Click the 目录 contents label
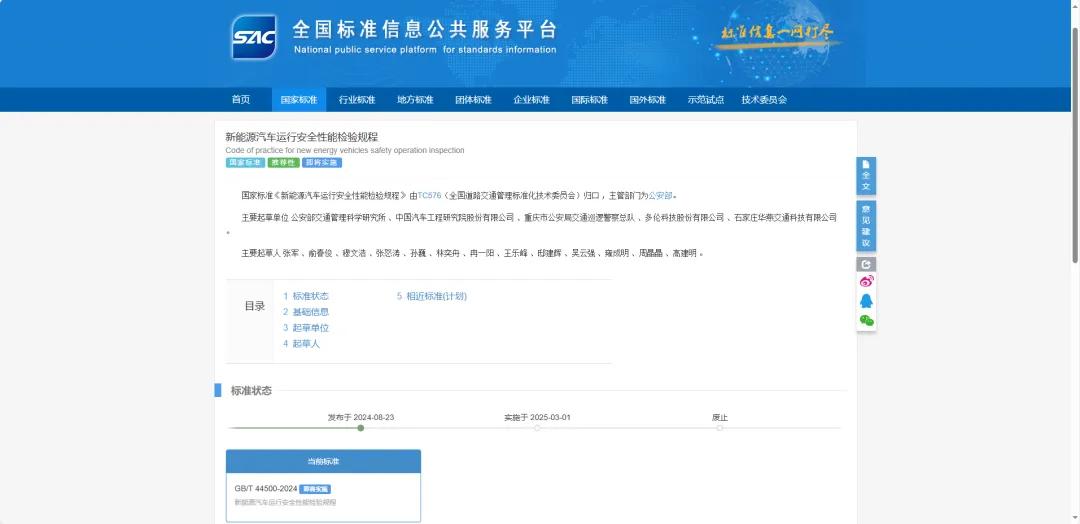This screenshot has width=1080, height=524. [x=255, y=306]
